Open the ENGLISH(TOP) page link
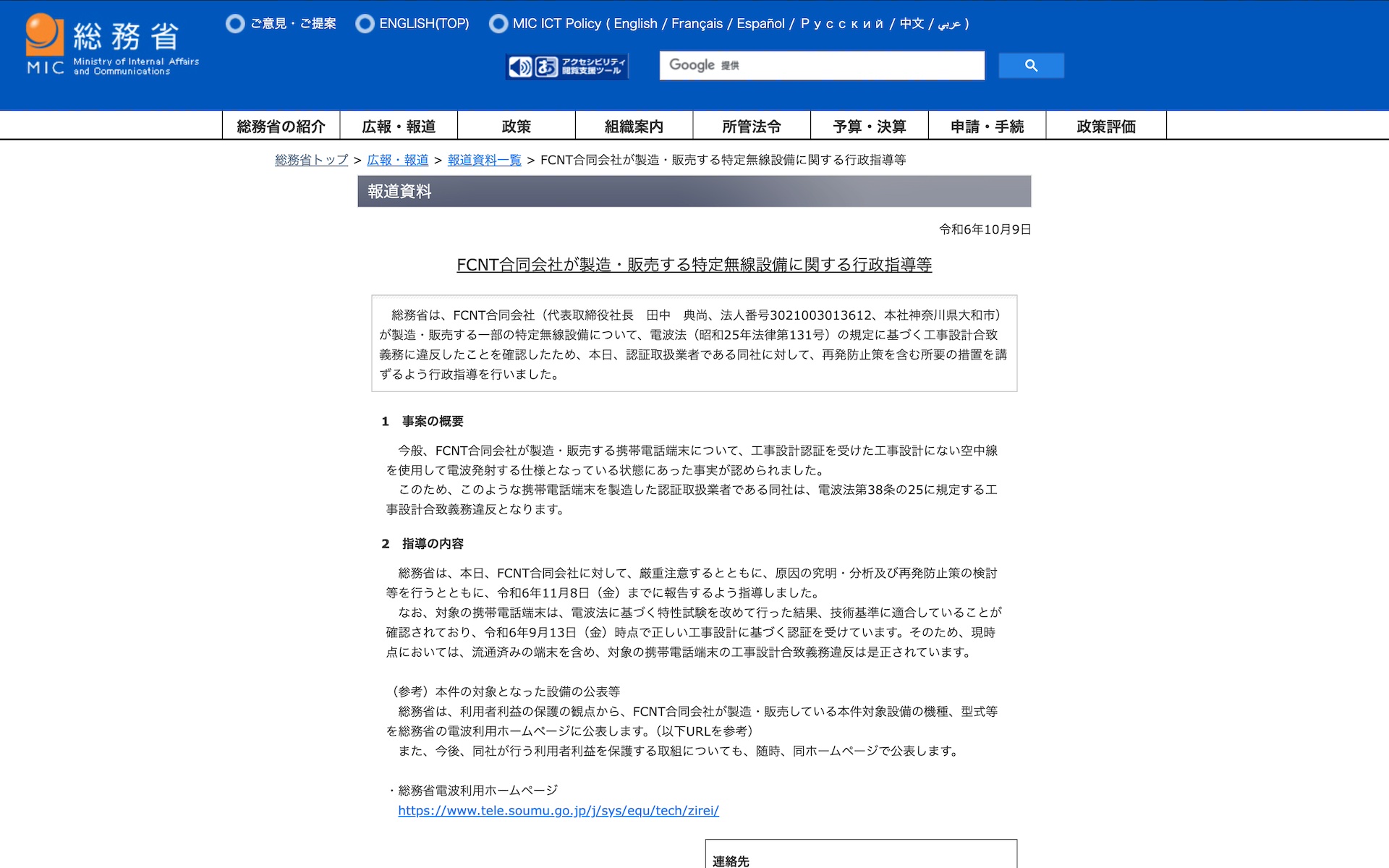This screenshot has width=1389, height=868. 424,24
